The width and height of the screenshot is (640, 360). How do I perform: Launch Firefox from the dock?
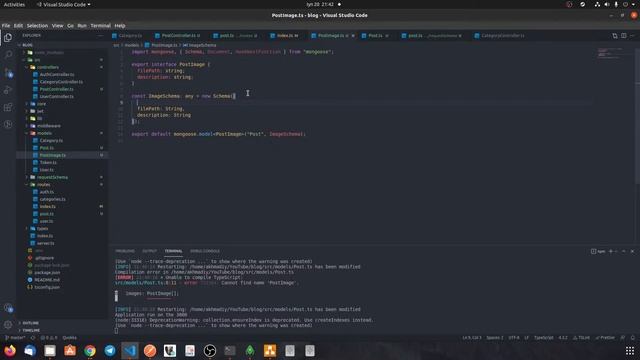10,351
